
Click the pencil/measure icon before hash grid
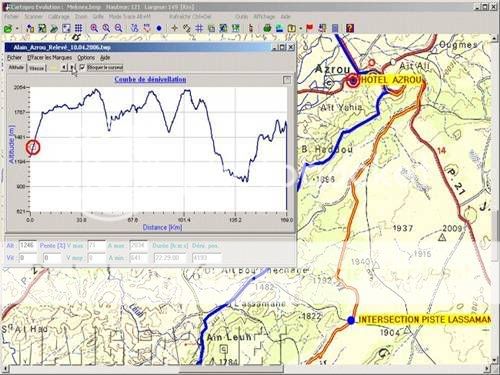(187, 28)
